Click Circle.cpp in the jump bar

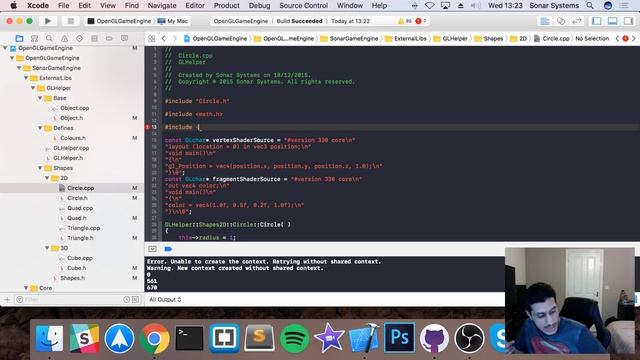click(551, 38)
